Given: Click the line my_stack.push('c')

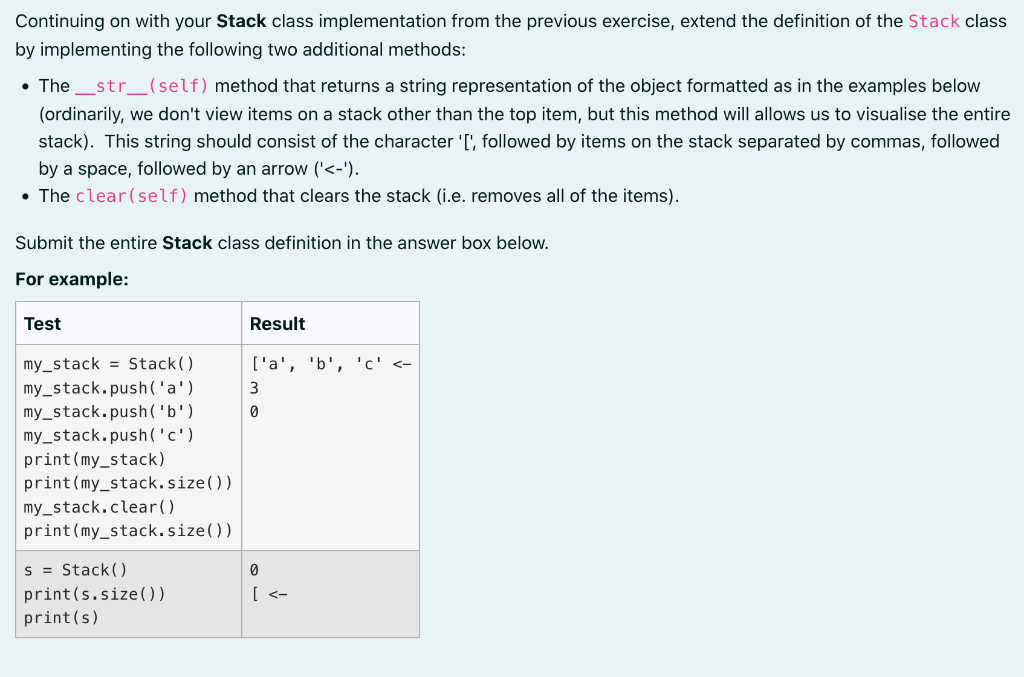Looking at the screenshot, I should click(x=109, y=435).
